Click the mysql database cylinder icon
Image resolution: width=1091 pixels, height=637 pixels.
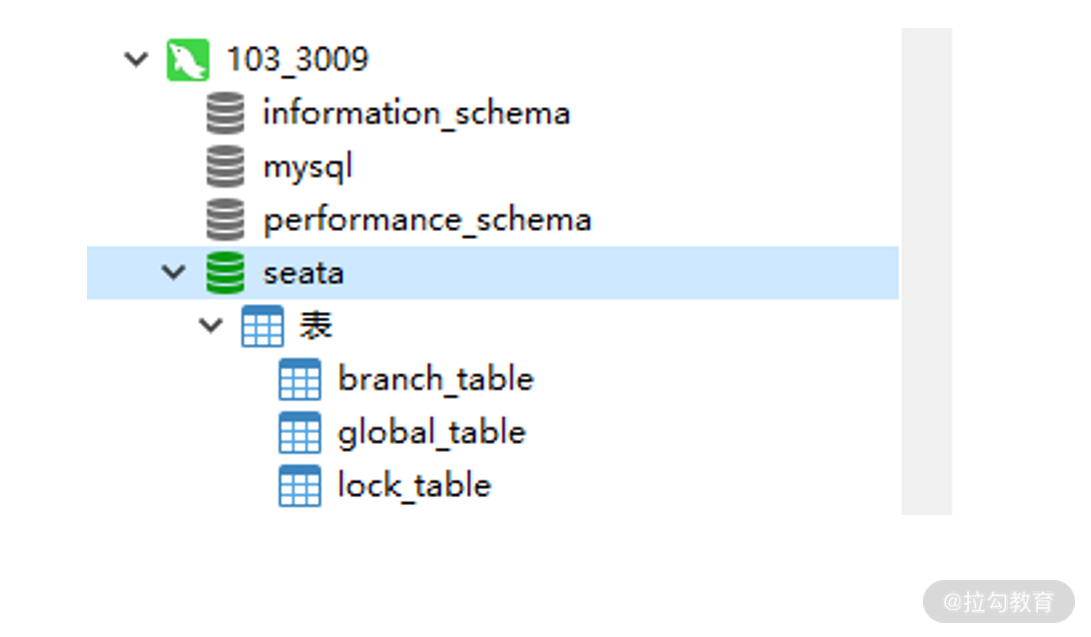225,166
